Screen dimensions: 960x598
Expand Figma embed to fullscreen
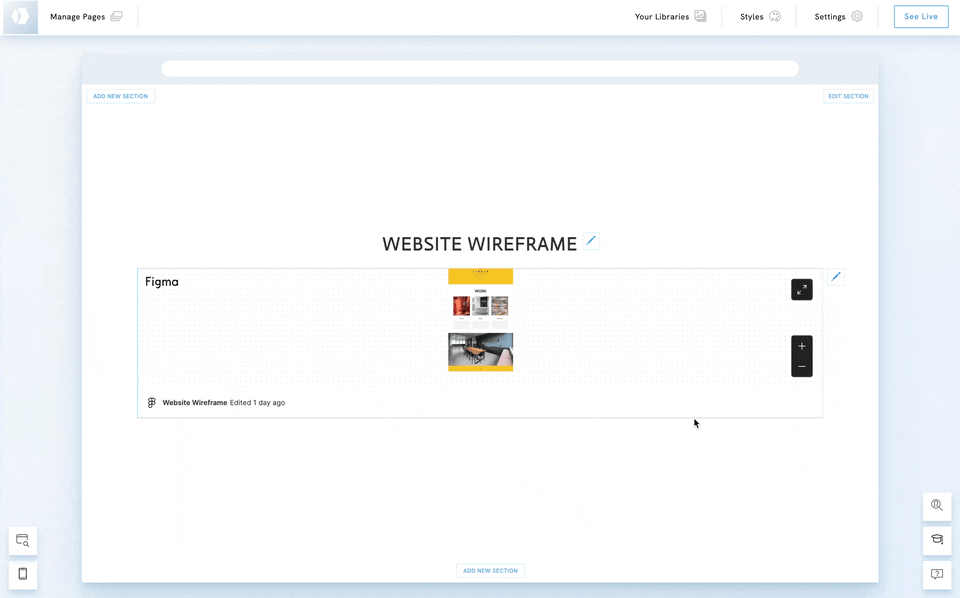pyautogui.click(x=802, y=290)
